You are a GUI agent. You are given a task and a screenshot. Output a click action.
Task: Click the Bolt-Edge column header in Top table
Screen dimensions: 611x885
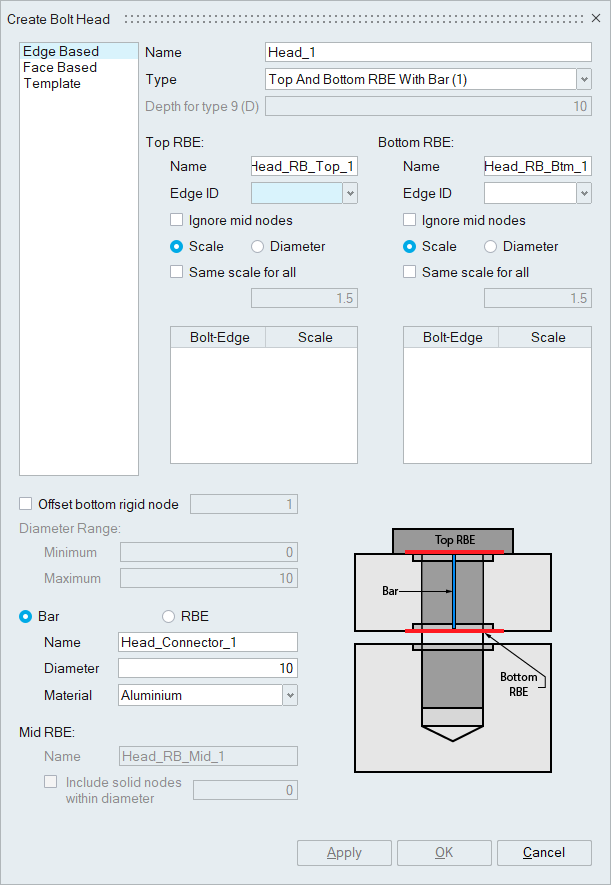[x=218, y=337]
